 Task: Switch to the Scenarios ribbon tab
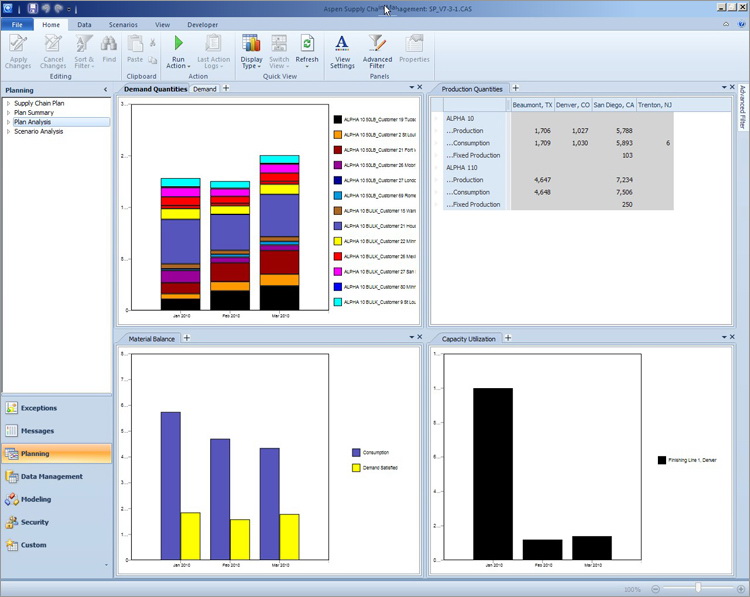tap(123, 24)
